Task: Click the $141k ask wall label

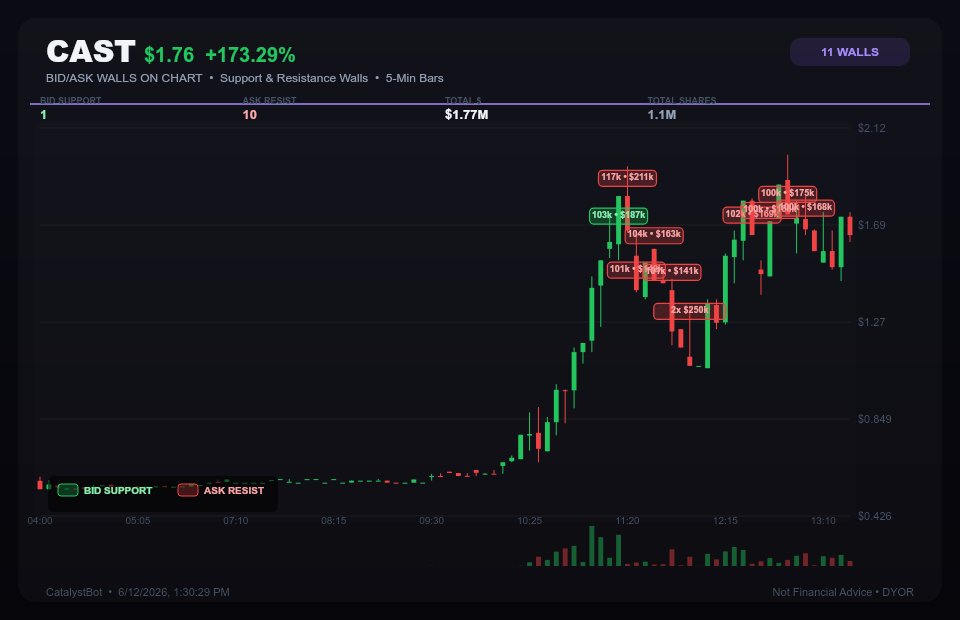Action: [x=672, y=271]
